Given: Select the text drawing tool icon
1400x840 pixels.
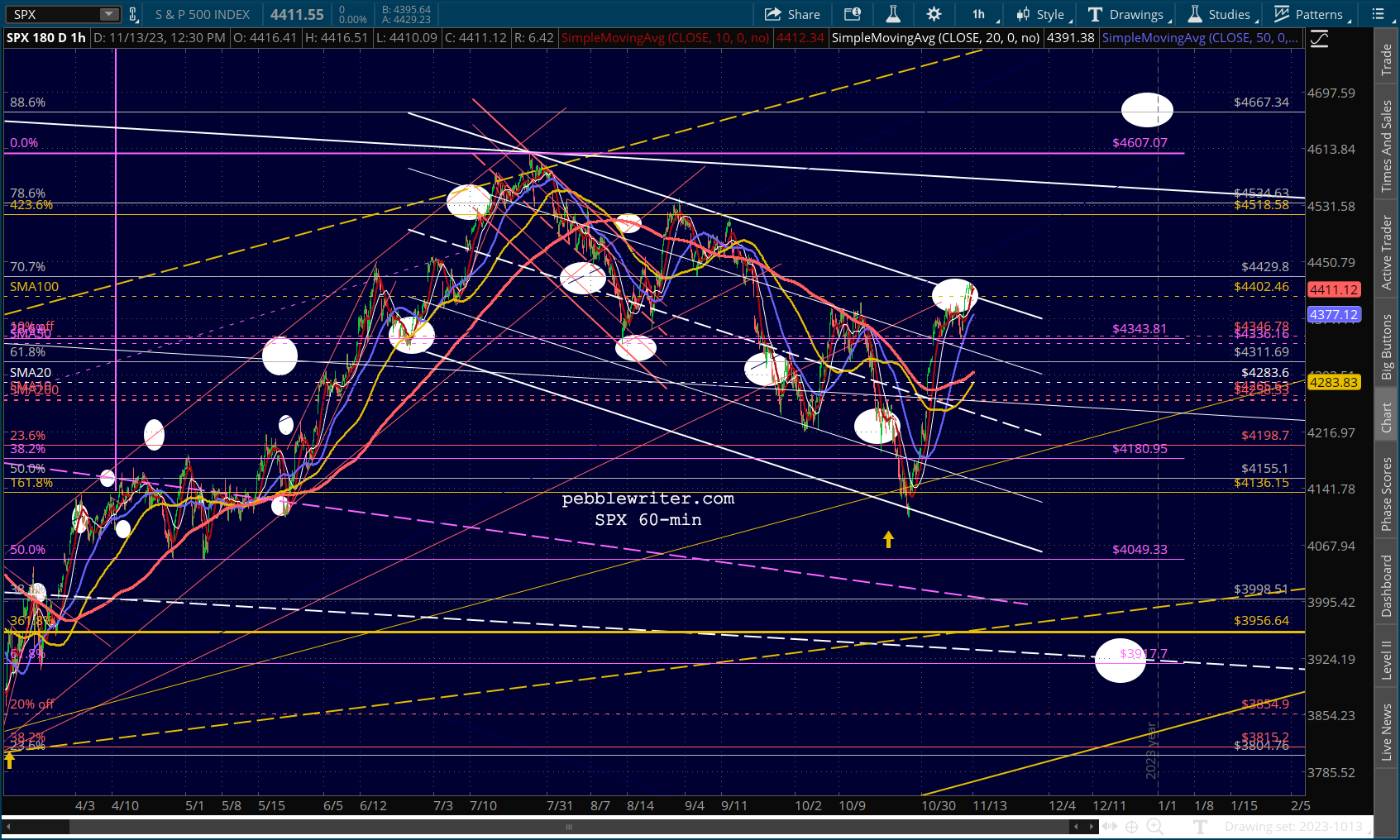Looking at the screenshot, I should tap(1201, 826).
